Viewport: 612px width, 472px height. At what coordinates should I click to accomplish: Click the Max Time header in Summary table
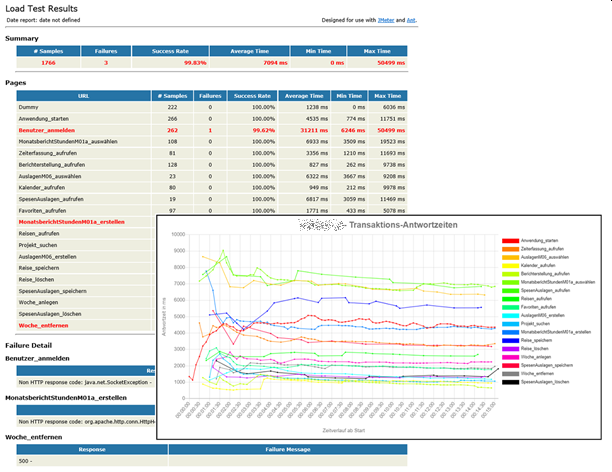click(377, 51)
